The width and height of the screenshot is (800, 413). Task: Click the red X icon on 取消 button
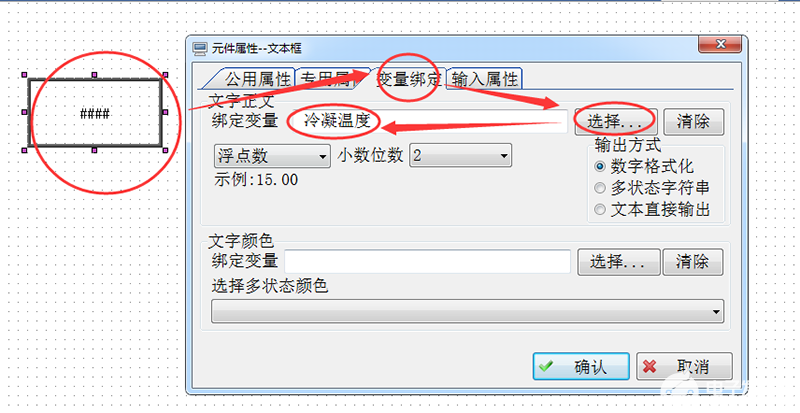coord(649,367)
